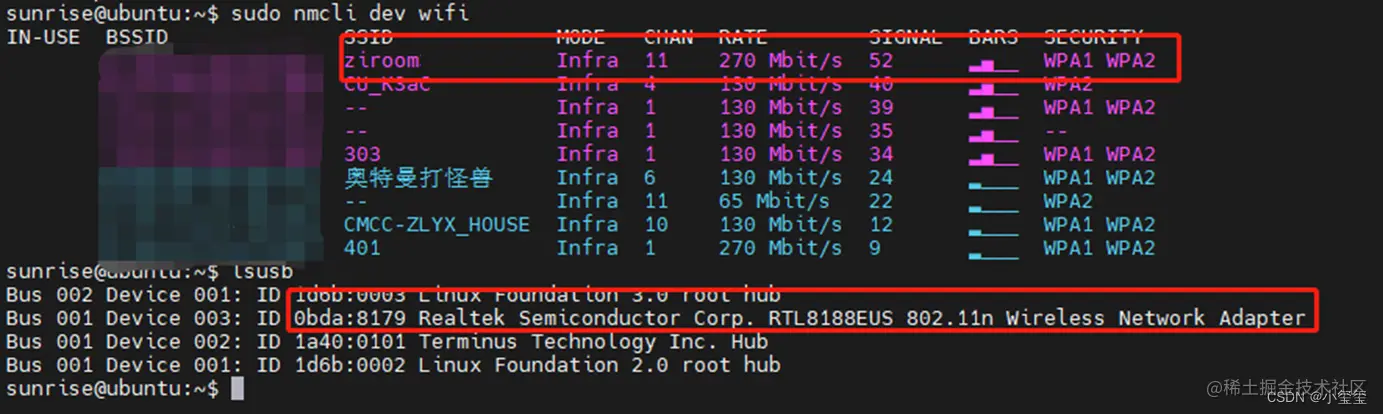Click the "65 Mbit/s" rate value
Screen dimensions: 1383x414
tap(774, 201)
